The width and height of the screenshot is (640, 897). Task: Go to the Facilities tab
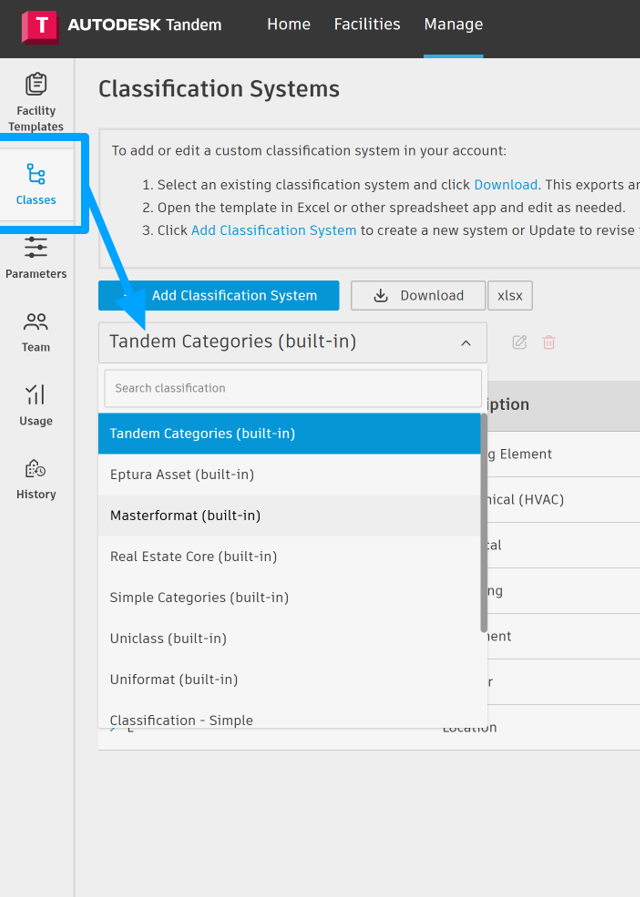pyautogui.click(x=367, y=24)
